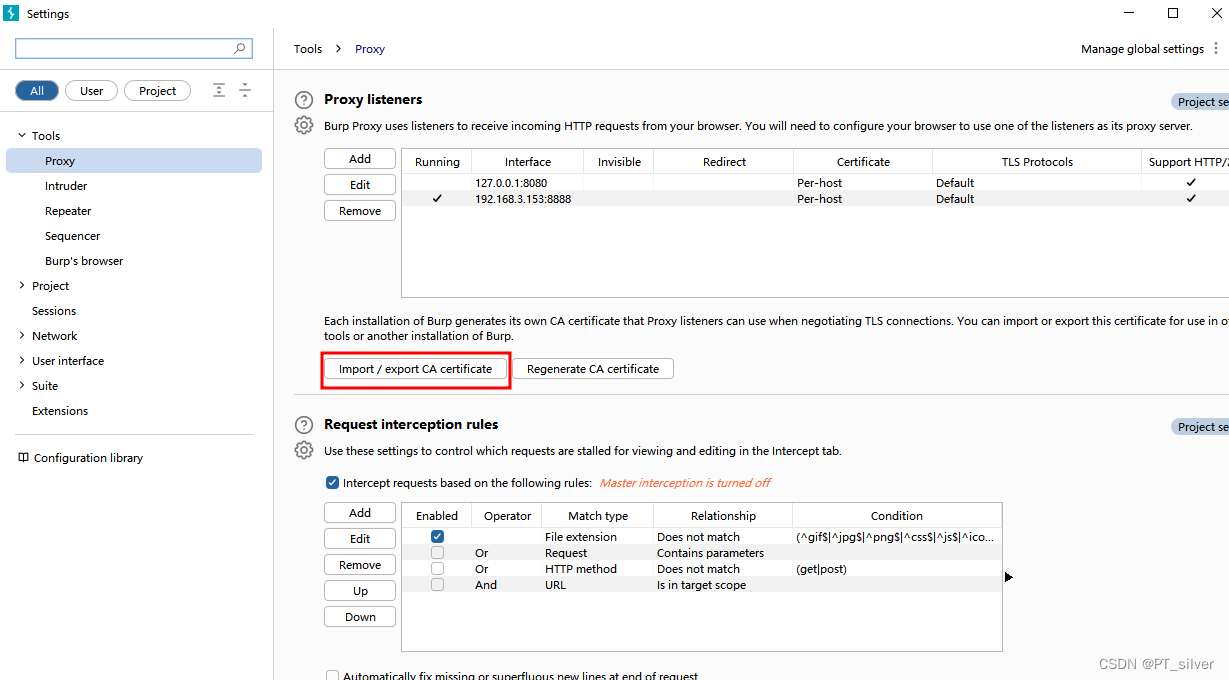This screenshot has height=680, width=1229.
Task: Open Sessions settings
Action: (x=54, y=311)
